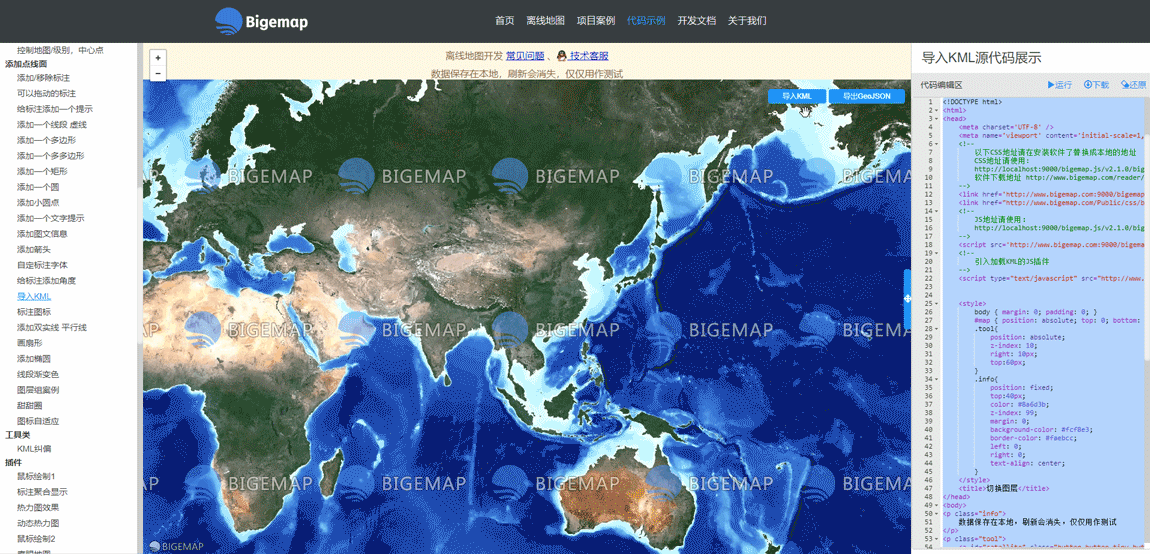The width and height of the screenshot is (1150, 554).
Task: Open sidebar example 动态热力图
Action: coord(38,523)
